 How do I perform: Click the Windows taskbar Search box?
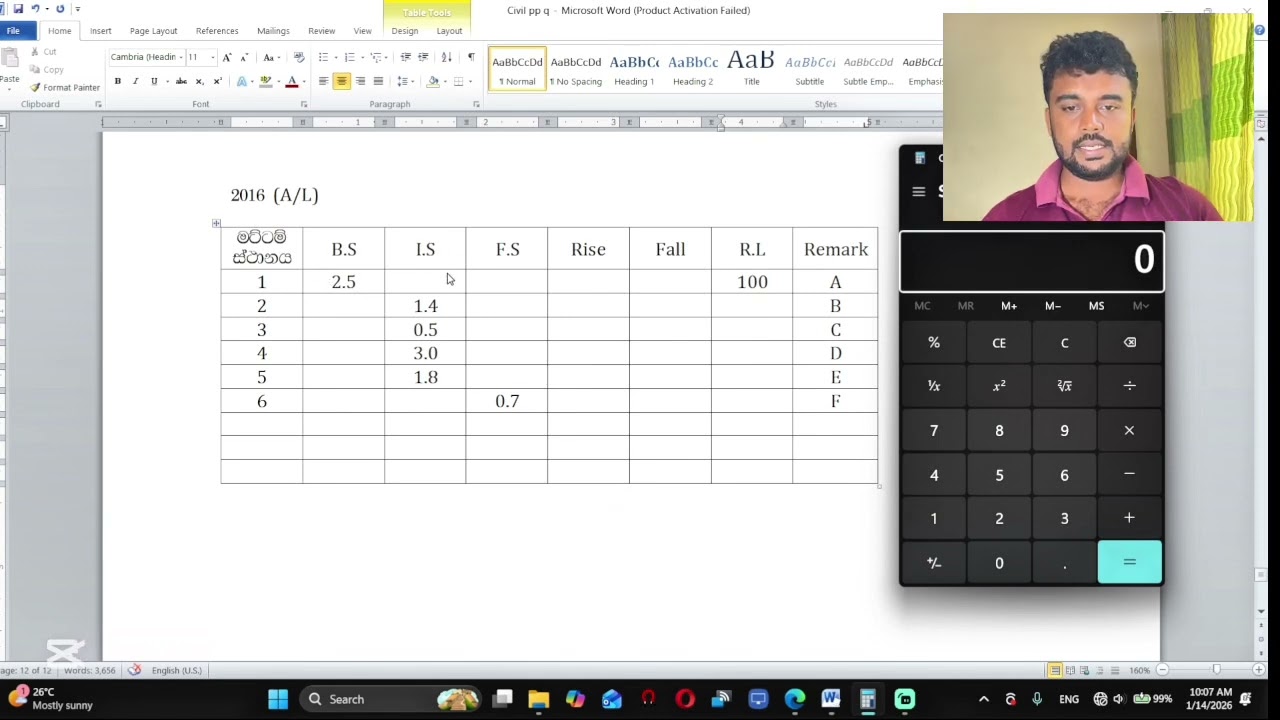pyautogui.click(x=390, y=699)
